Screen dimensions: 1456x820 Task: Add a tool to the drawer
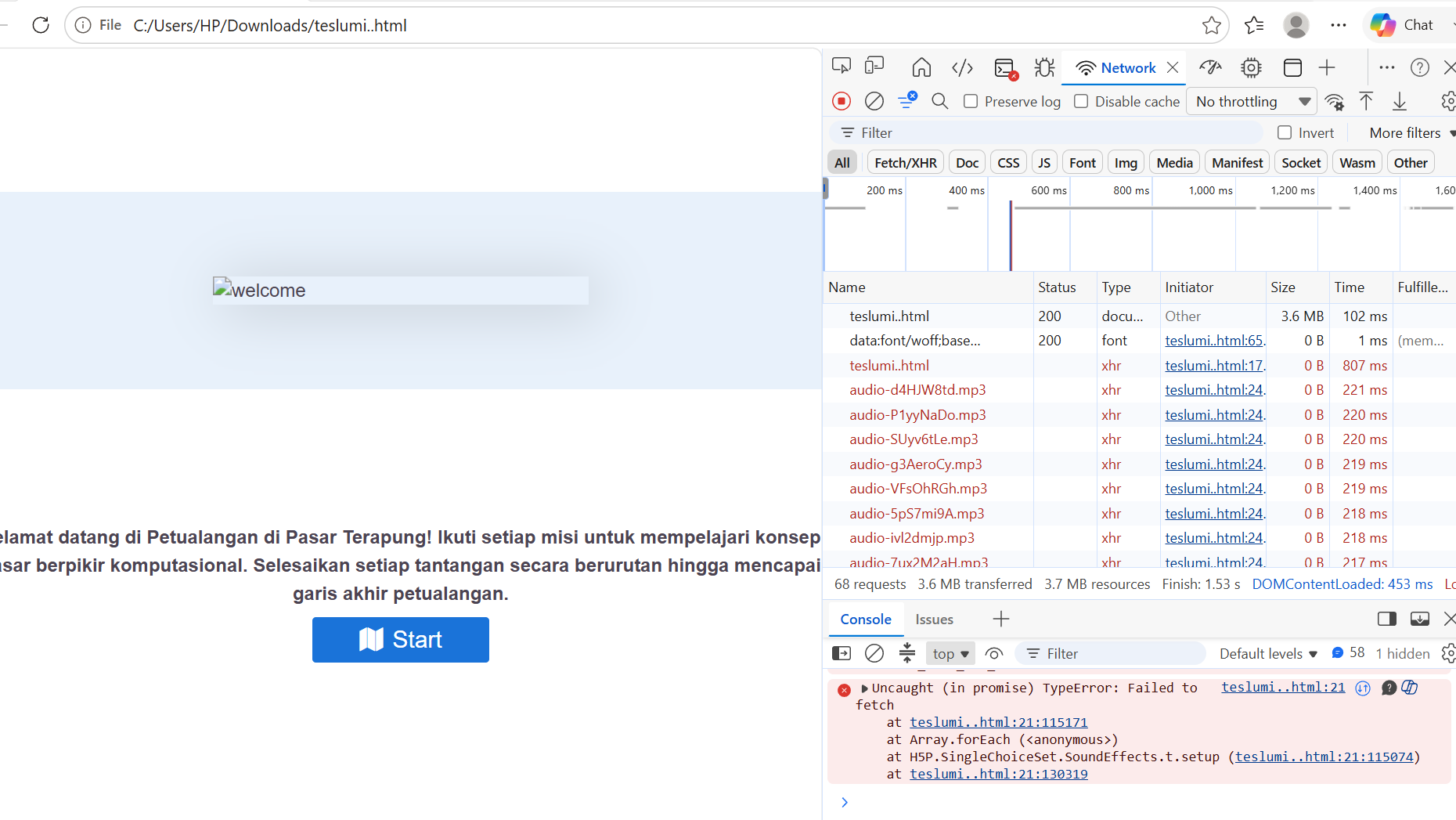click(1001, 620)
